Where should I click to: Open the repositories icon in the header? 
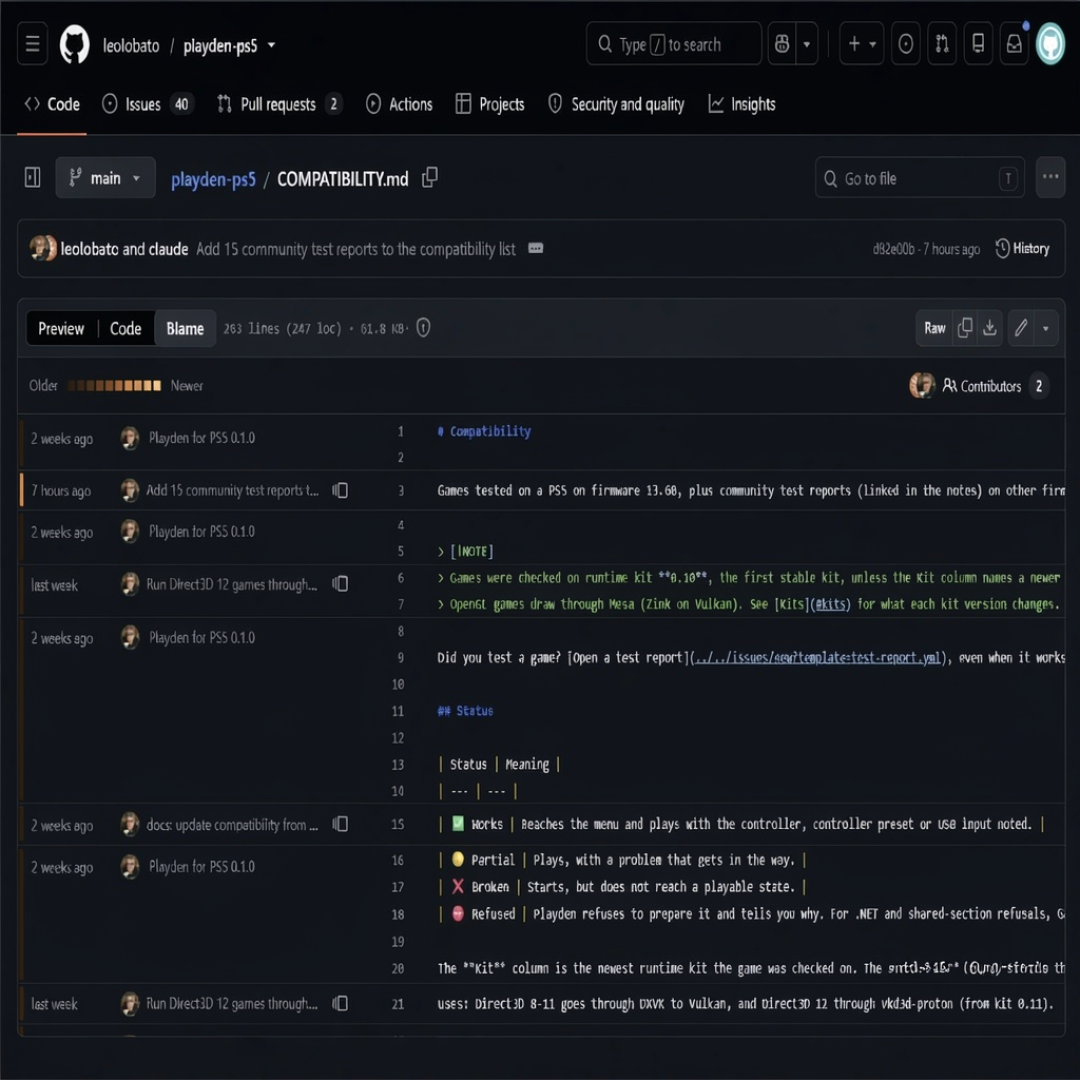tap(978, 44)
